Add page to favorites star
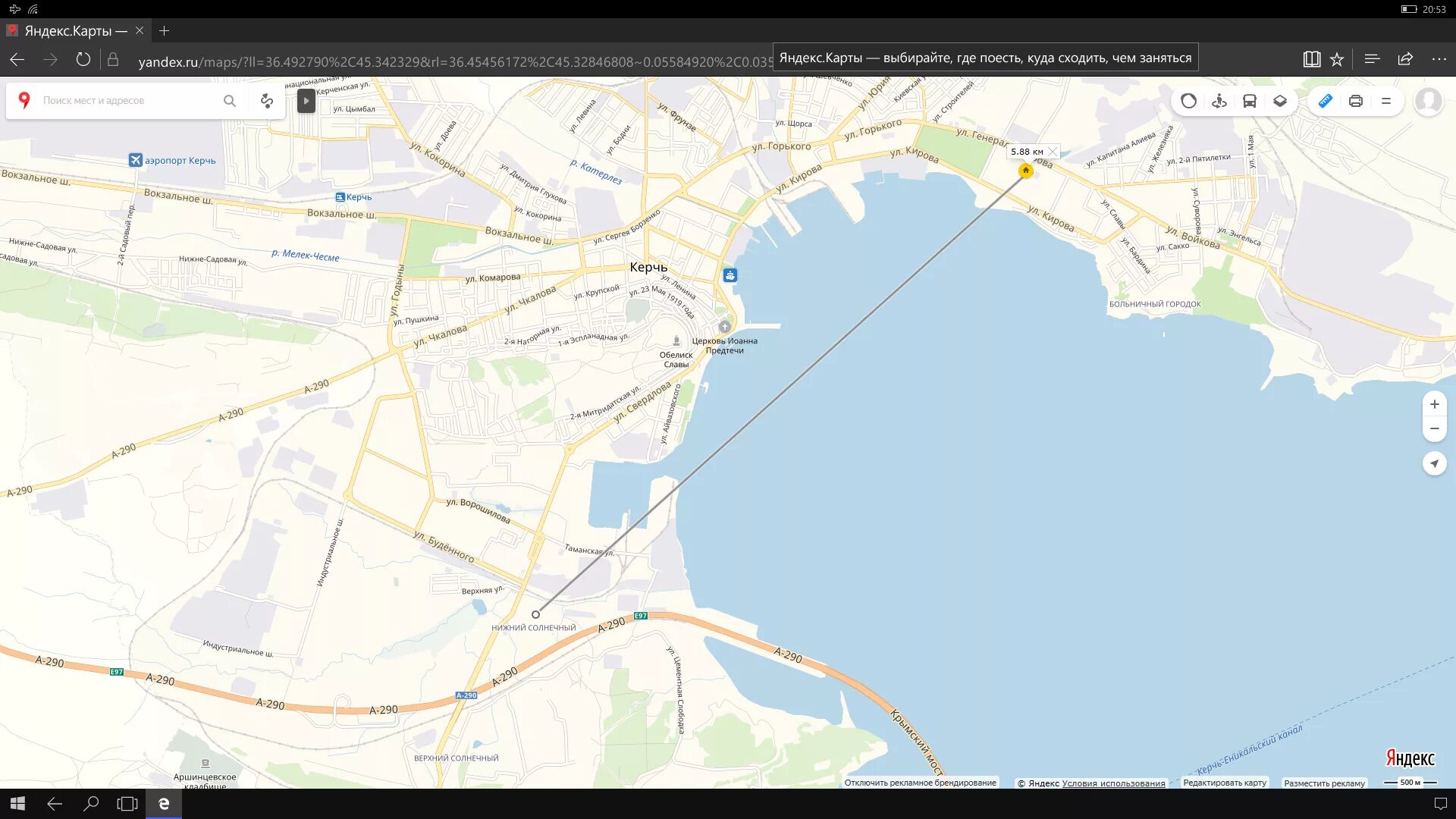1456x819 pixels. pos(1337,59)
